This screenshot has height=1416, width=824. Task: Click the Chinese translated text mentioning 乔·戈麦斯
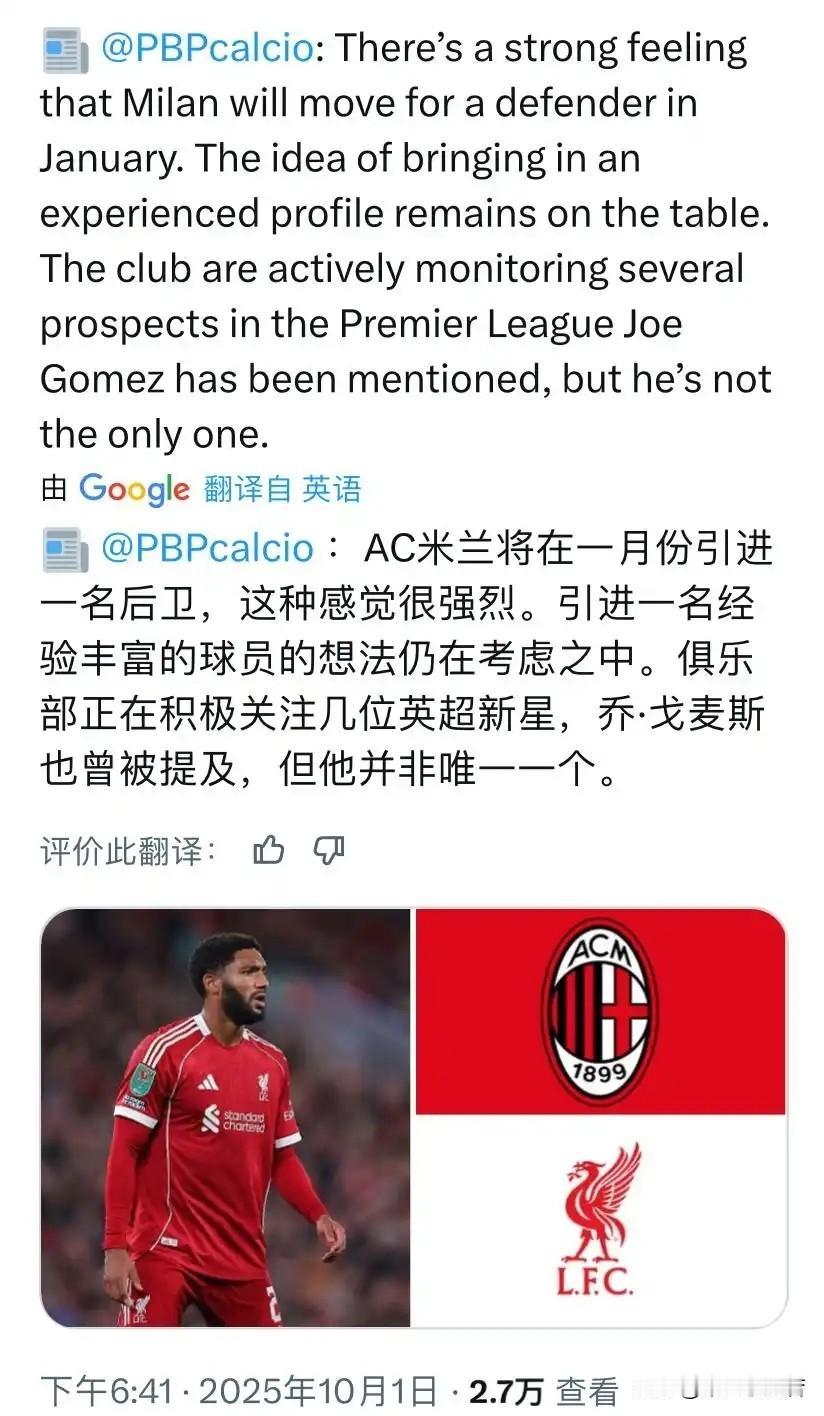click(x=405, y=659)
